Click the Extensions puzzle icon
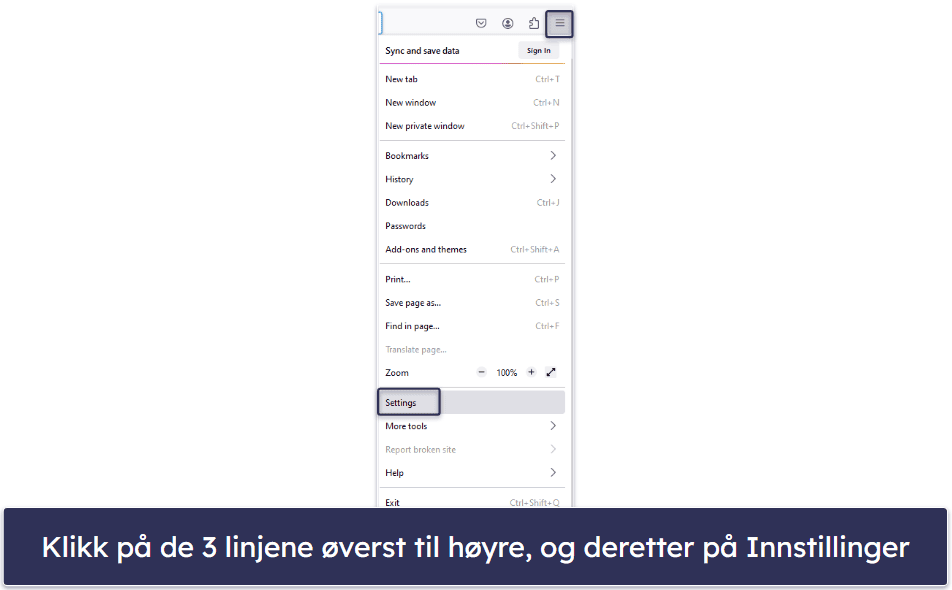The height and width of the screenshot is (590, 952). (534, 24)
